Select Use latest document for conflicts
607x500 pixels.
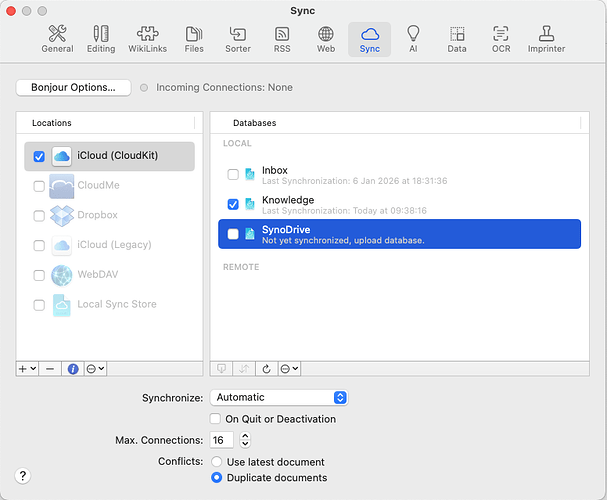point(216,461)
